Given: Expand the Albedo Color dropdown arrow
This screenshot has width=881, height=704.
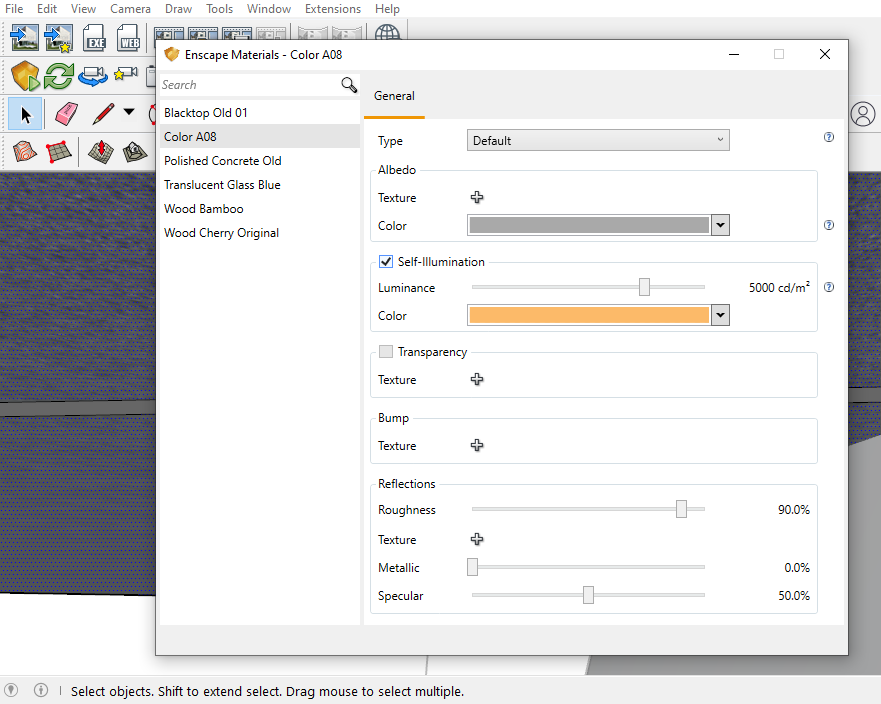Looking at the screenshot, I should click(720, 225).
